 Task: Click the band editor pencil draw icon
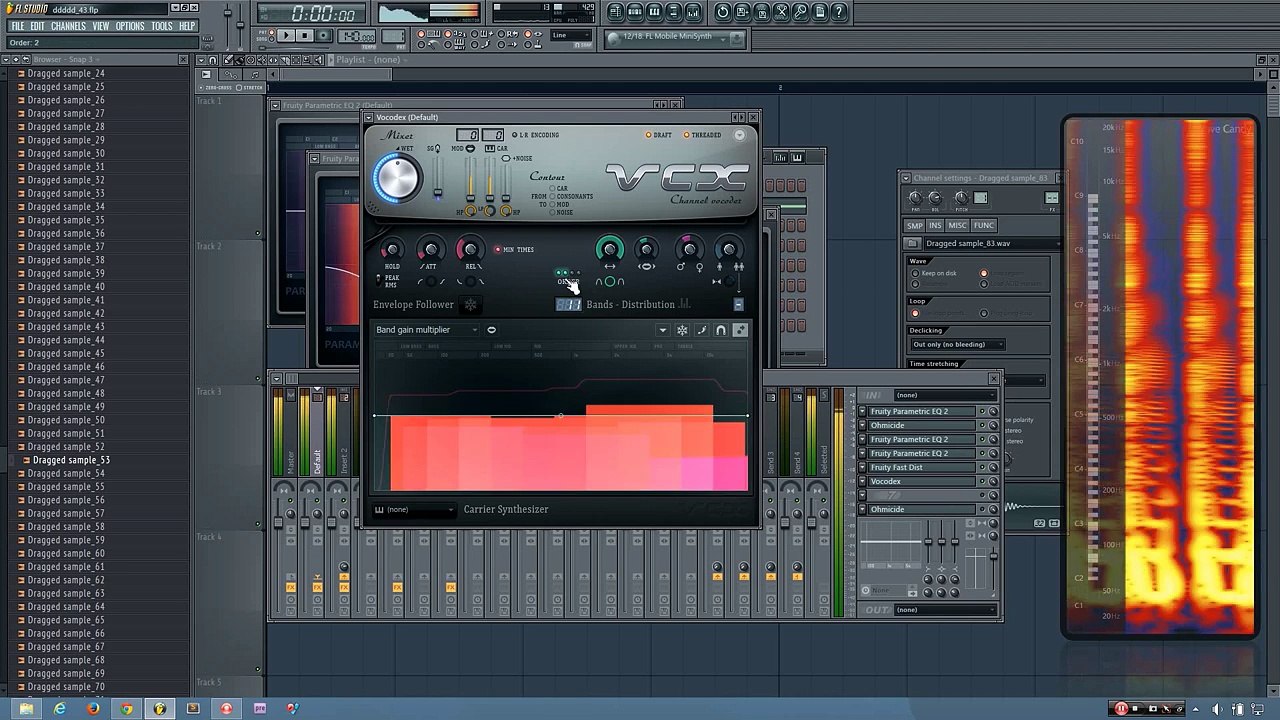click(x=701, y=330)
